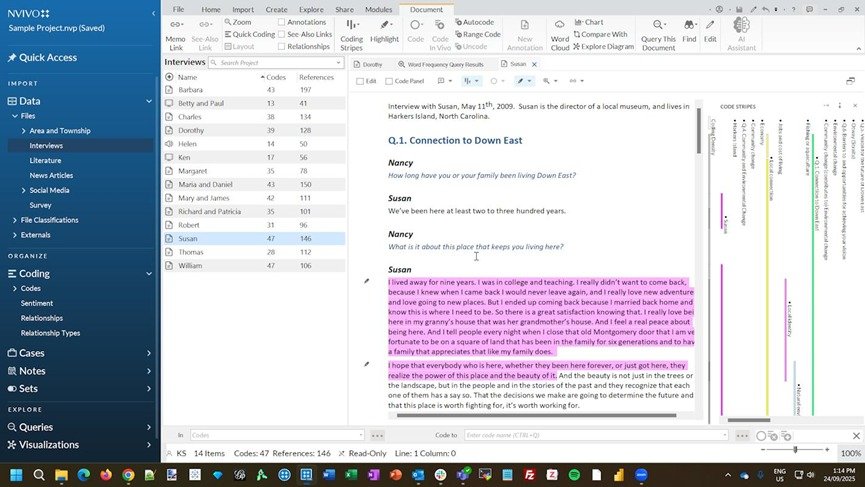Viewport: 865px width, 487px height.
Task: Enable the Annotations checkbox
Action: pos(281,22)
